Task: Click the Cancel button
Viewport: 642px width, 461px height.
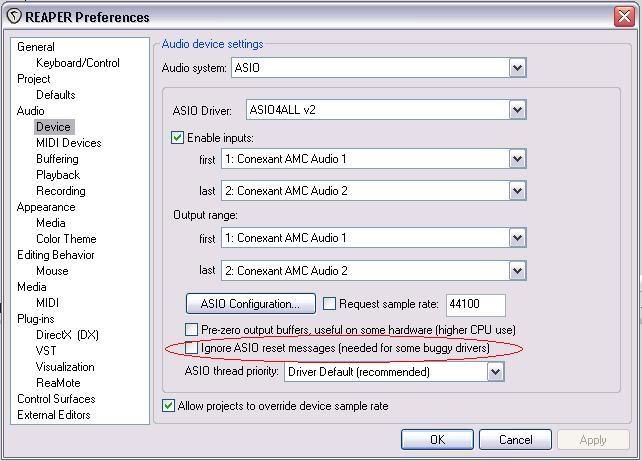Action: point(515,439)
